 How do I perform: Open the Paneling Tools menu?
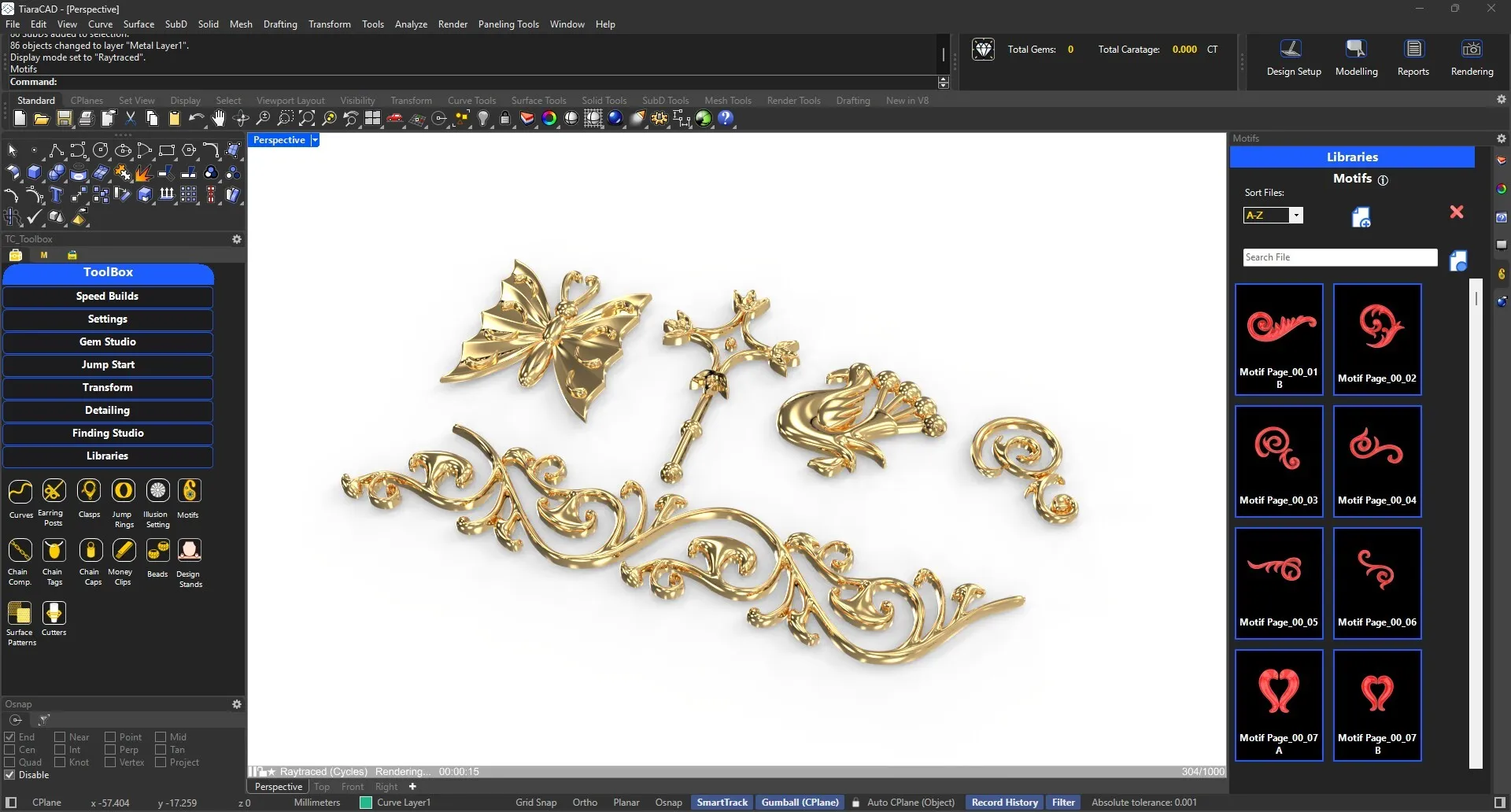click(508, 24)
